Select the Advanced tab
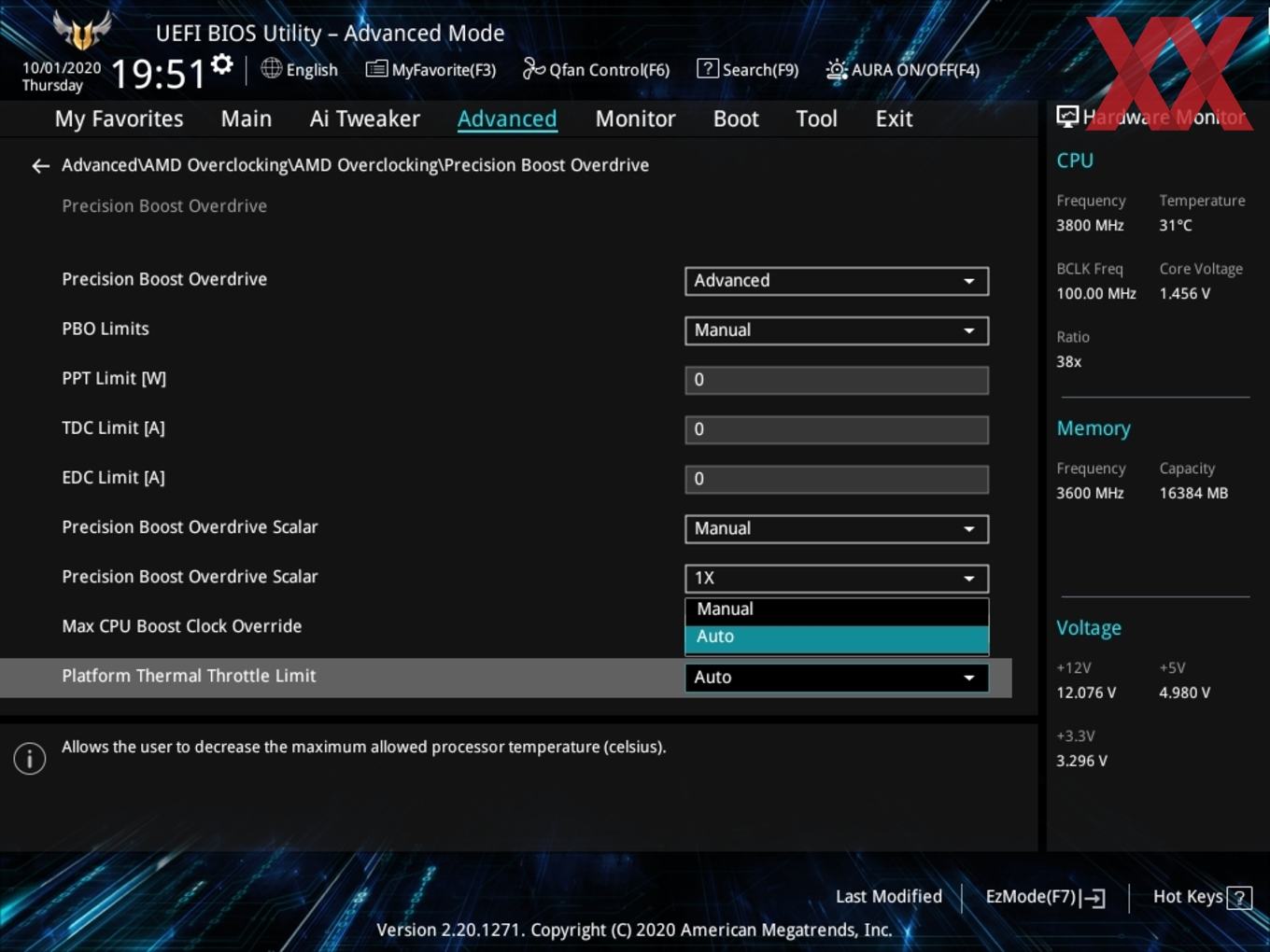The width and height of the screenshot is (1270, 952). 507,119
